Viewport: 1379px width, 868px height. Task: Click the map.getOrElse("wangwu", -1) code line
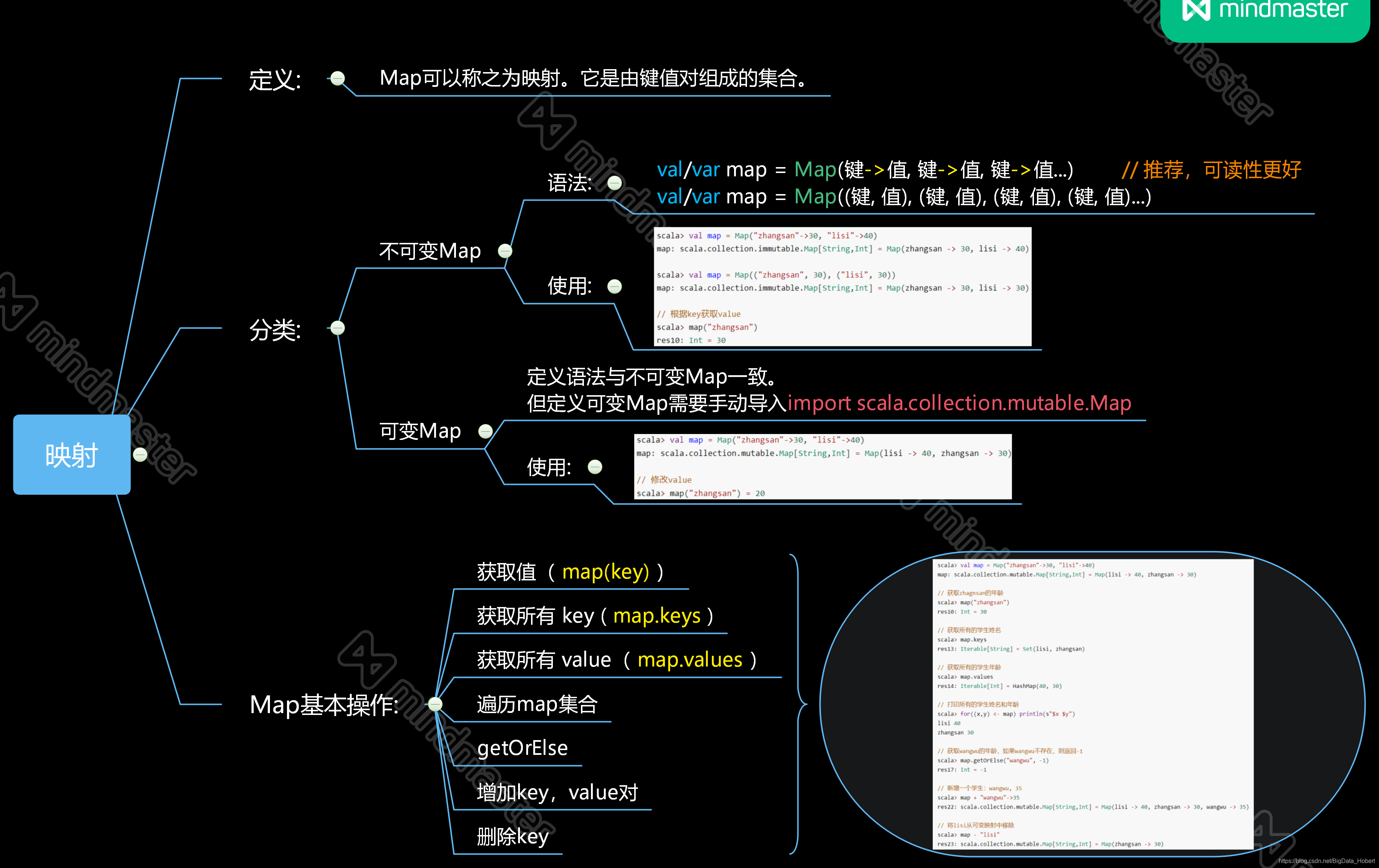pos(993,760)
